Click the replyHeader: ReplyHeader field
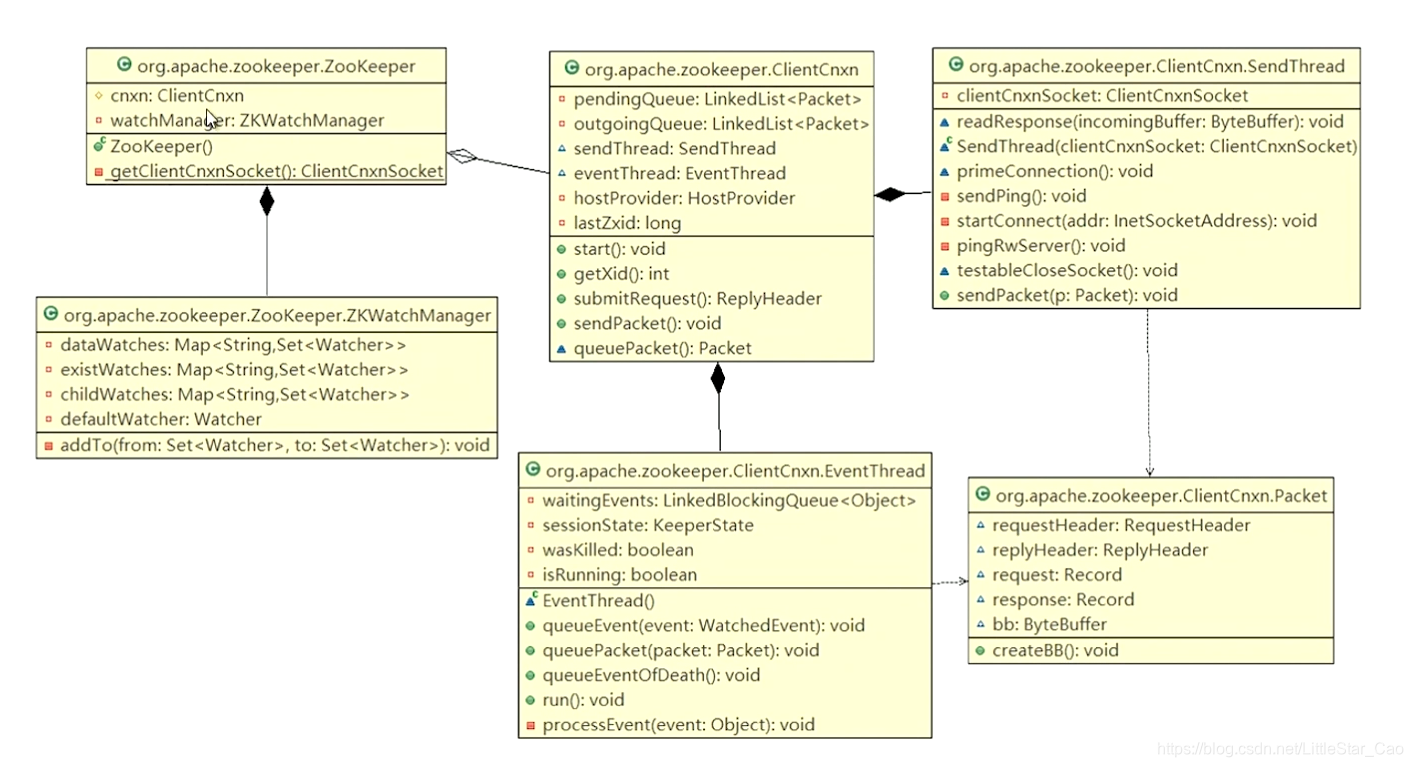 tap(1100, 550)
